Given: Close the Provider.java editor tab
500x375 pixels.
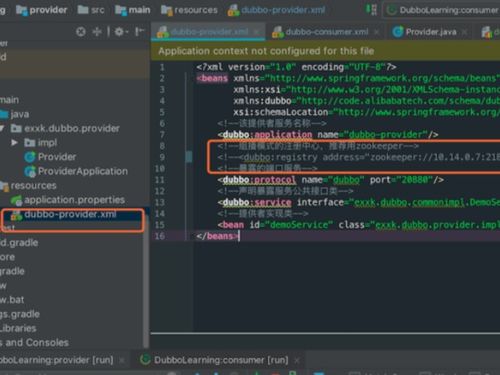Looking at the screenshot, I should 465,32.
